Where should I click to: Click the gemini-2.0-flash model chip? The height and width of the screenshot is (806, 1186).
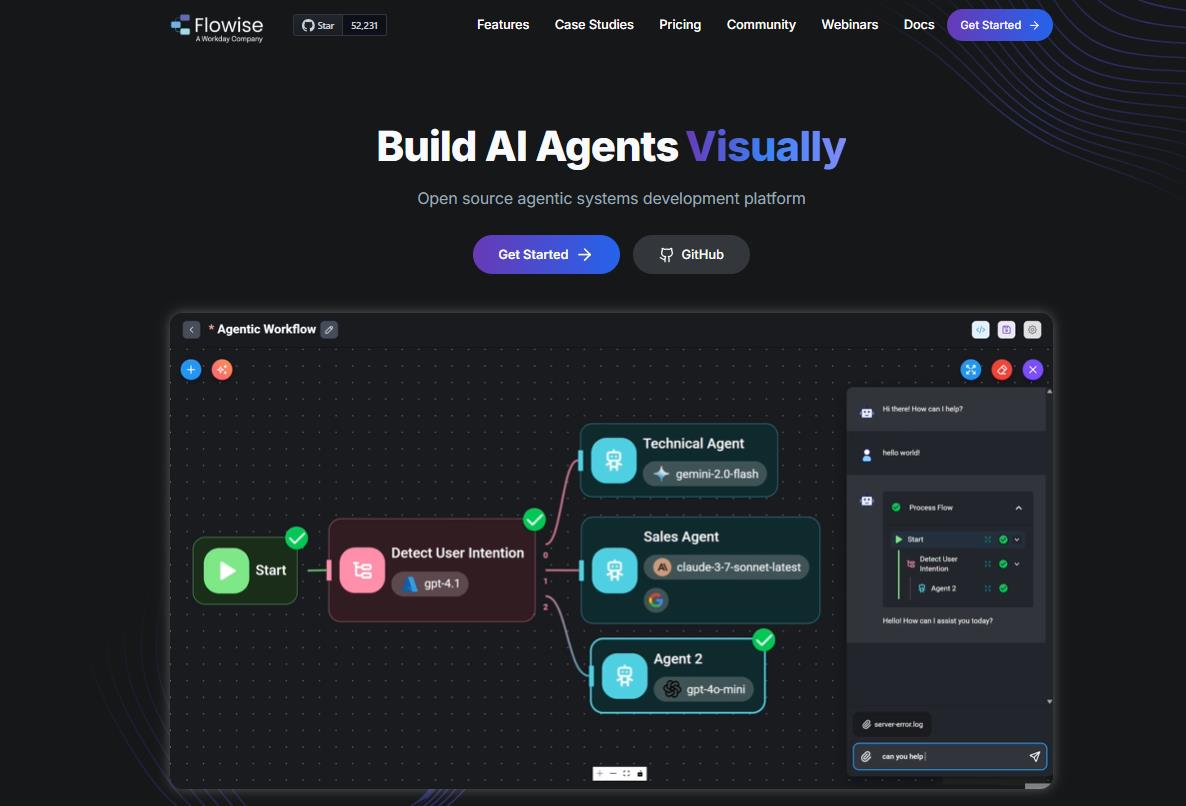pyautogui.click(x=705, y=474)
